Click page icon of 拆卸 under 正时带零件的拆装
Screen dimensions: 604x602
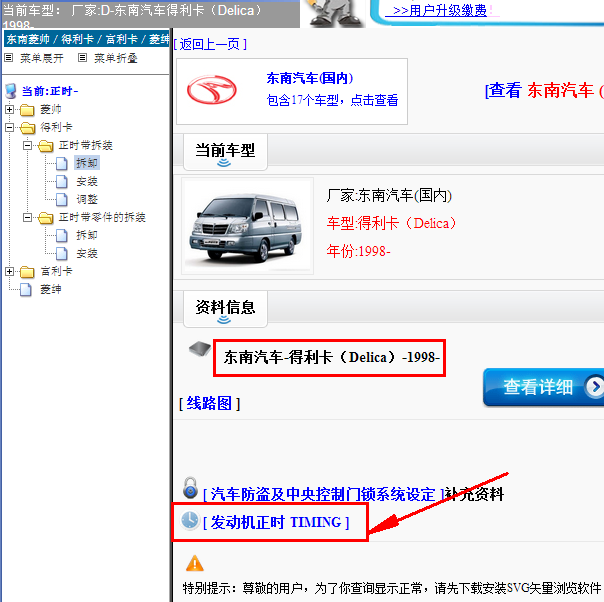(x=62, y=235)
